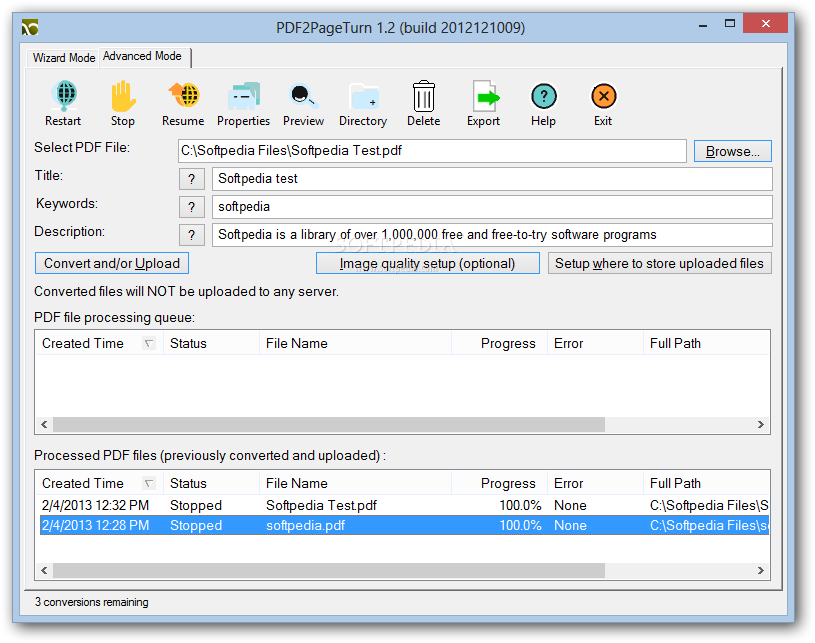Select the Softpedia Test.pdf row
The height and width of the screenshot is (643, 815).
pos(404,505)
